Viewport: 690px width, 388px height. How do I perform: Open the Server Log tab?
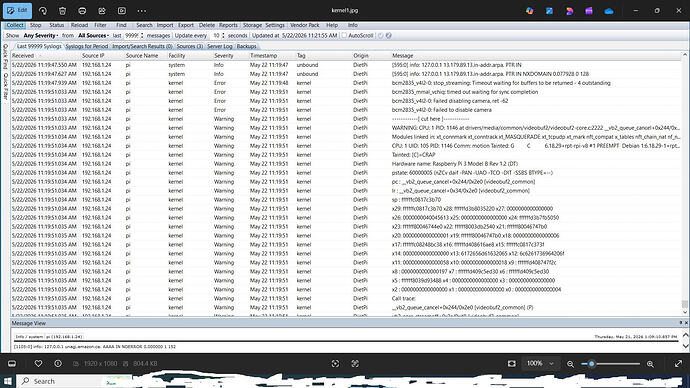coord(220,46)
